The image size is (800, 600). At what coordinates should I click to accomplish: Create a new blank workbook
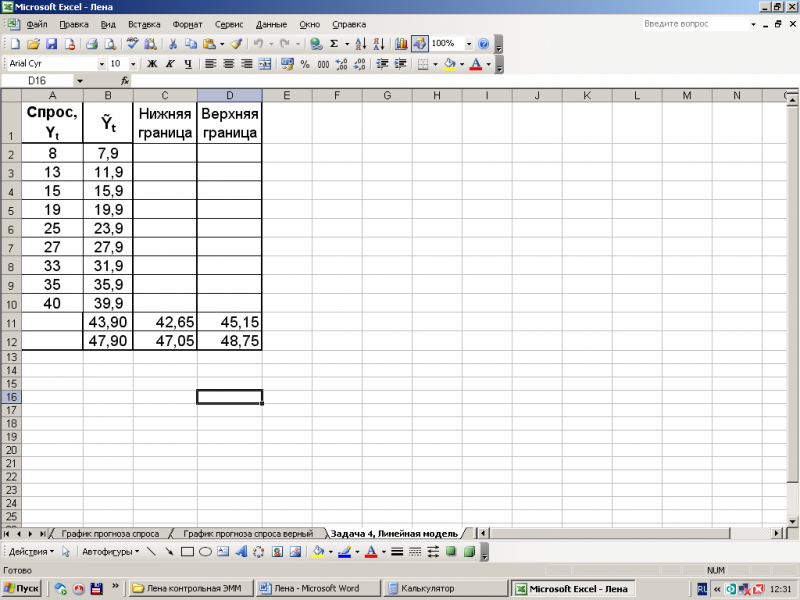click(x=15, y=44)
